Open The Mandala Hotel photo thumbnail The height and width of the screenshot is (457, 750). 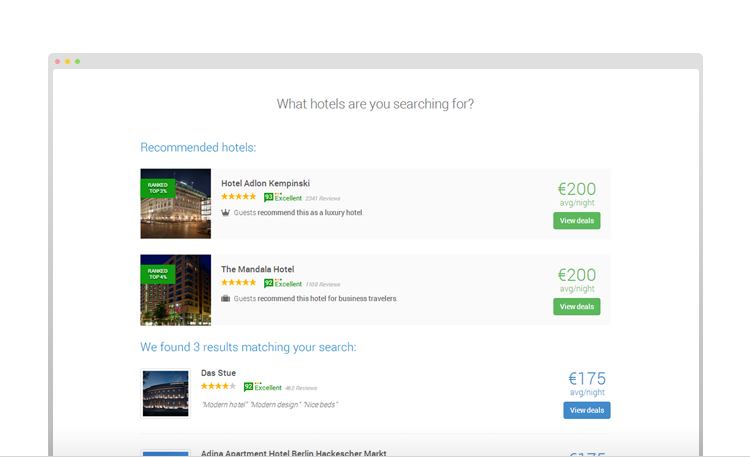[x=176, y=290]
